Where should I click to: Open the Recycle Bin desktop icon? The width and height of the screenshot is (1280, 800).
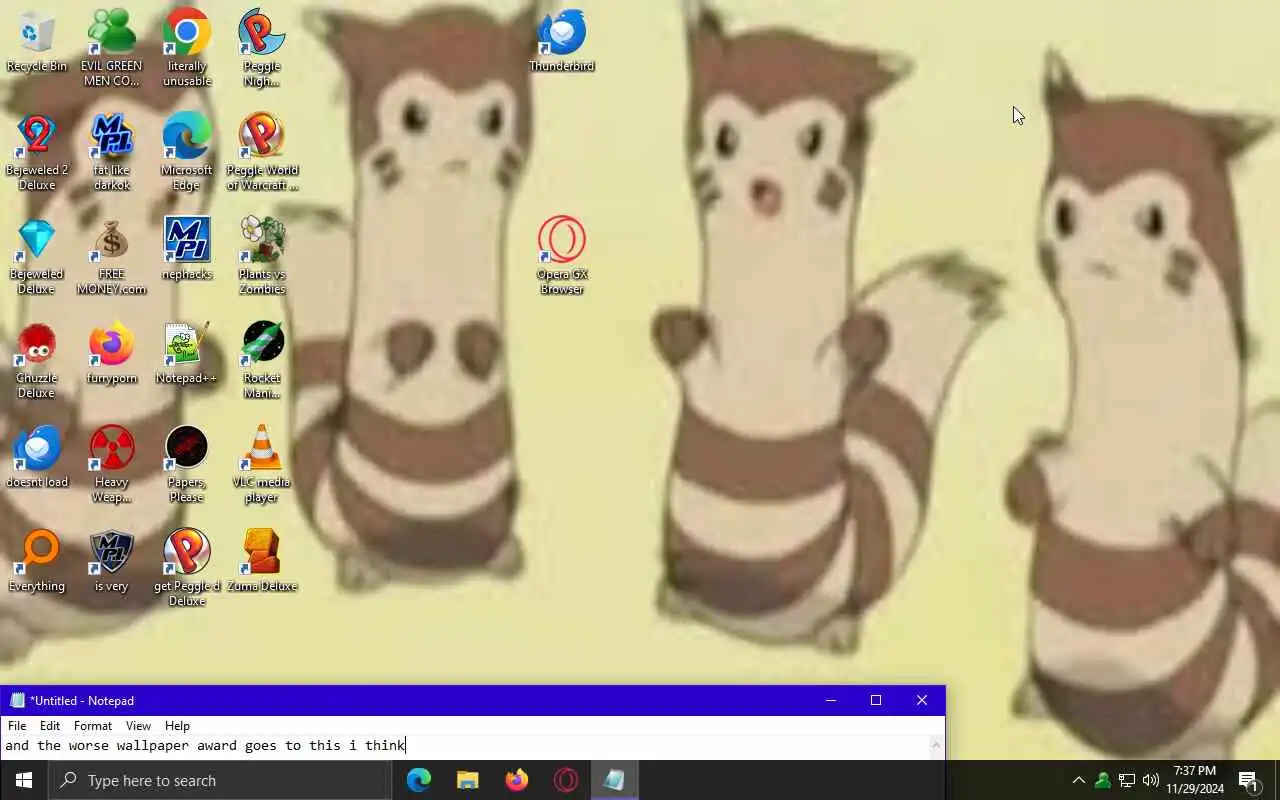tap(37, 42)
